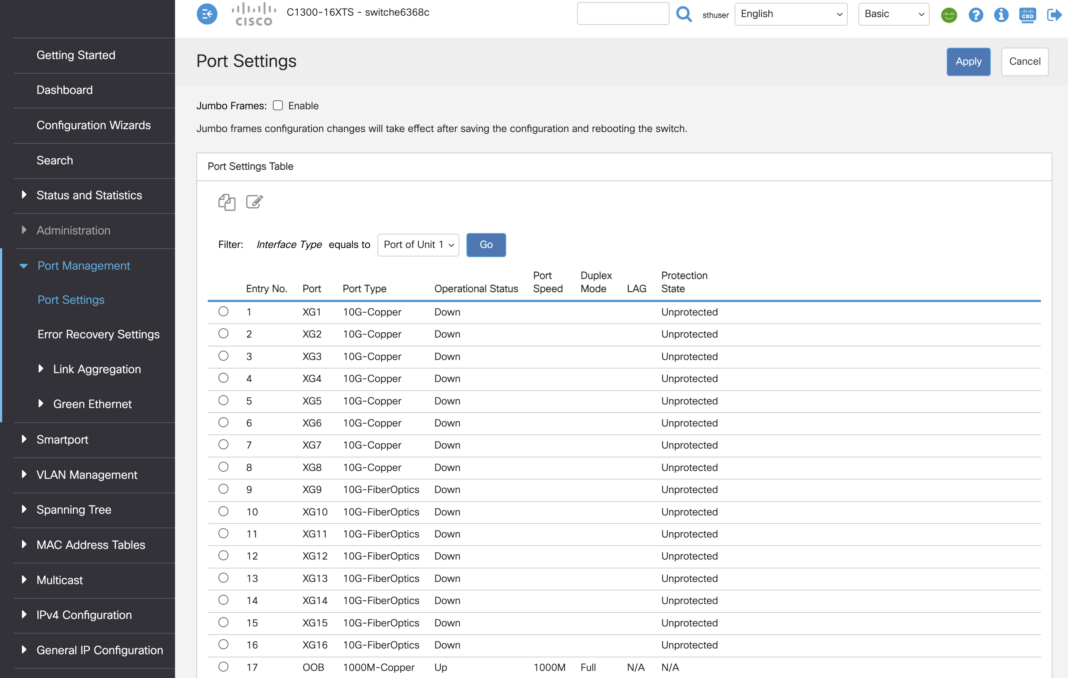Click Unprotected cell in XG4 row
Image resolution: width=1068 pixels, height=678 pixels.
pyautogui.click(x=689, y=378)
